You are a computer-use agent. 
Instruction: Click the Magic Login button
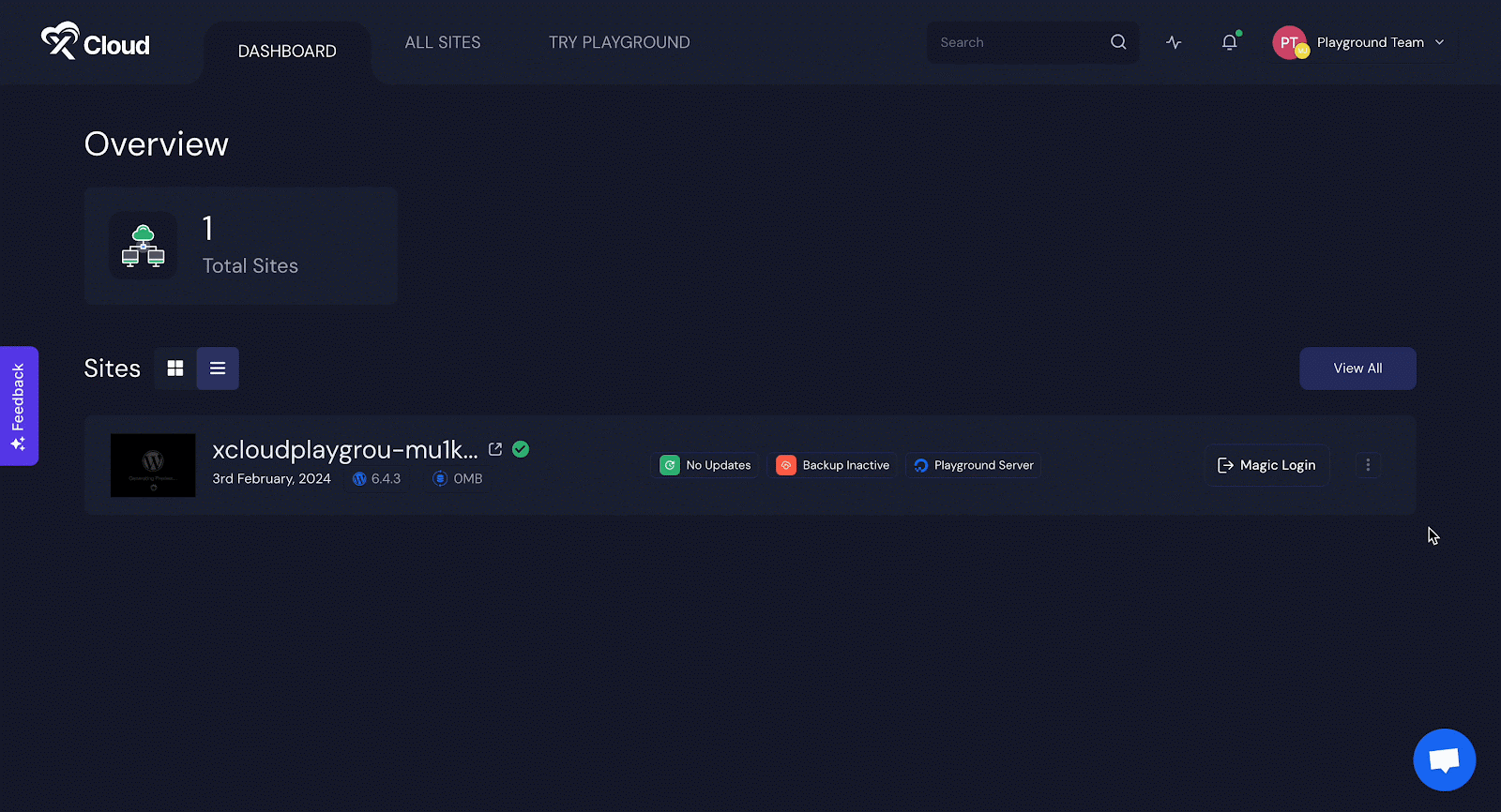pos(1266,465)
